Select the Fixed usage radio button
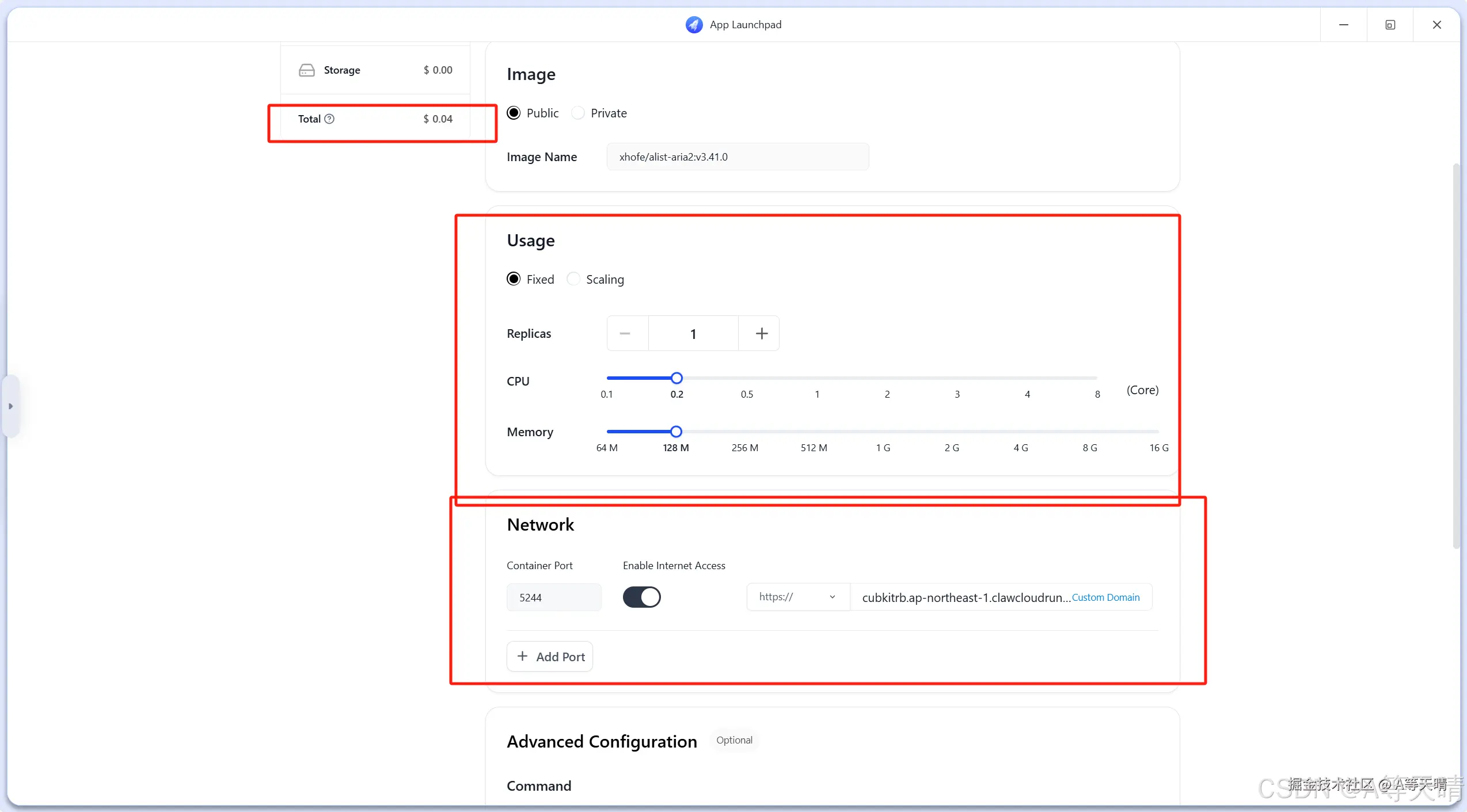 [x=514, y=279]
